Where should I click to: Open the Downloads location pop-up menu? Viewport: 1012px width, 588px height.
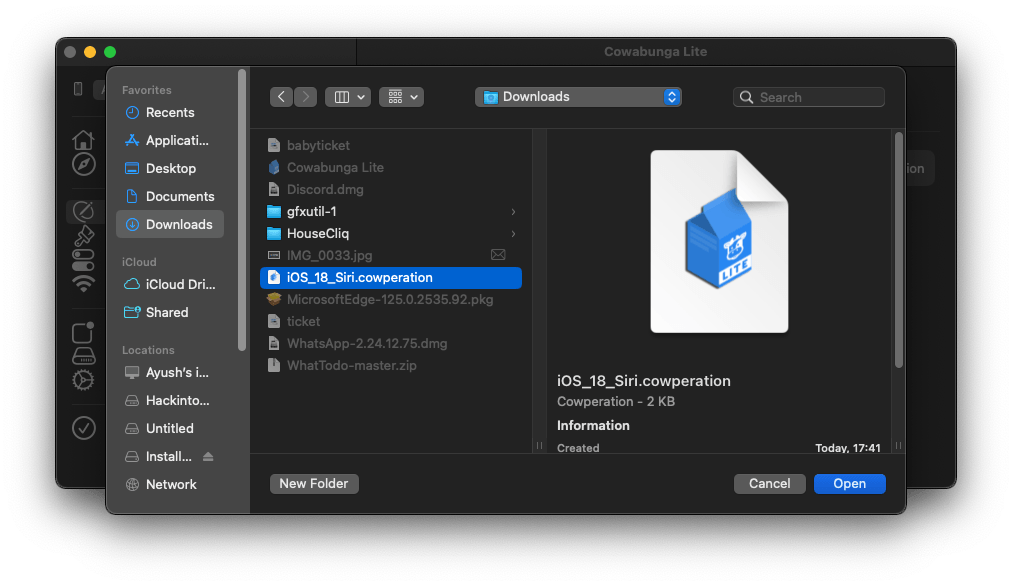(x=578, y=97)
